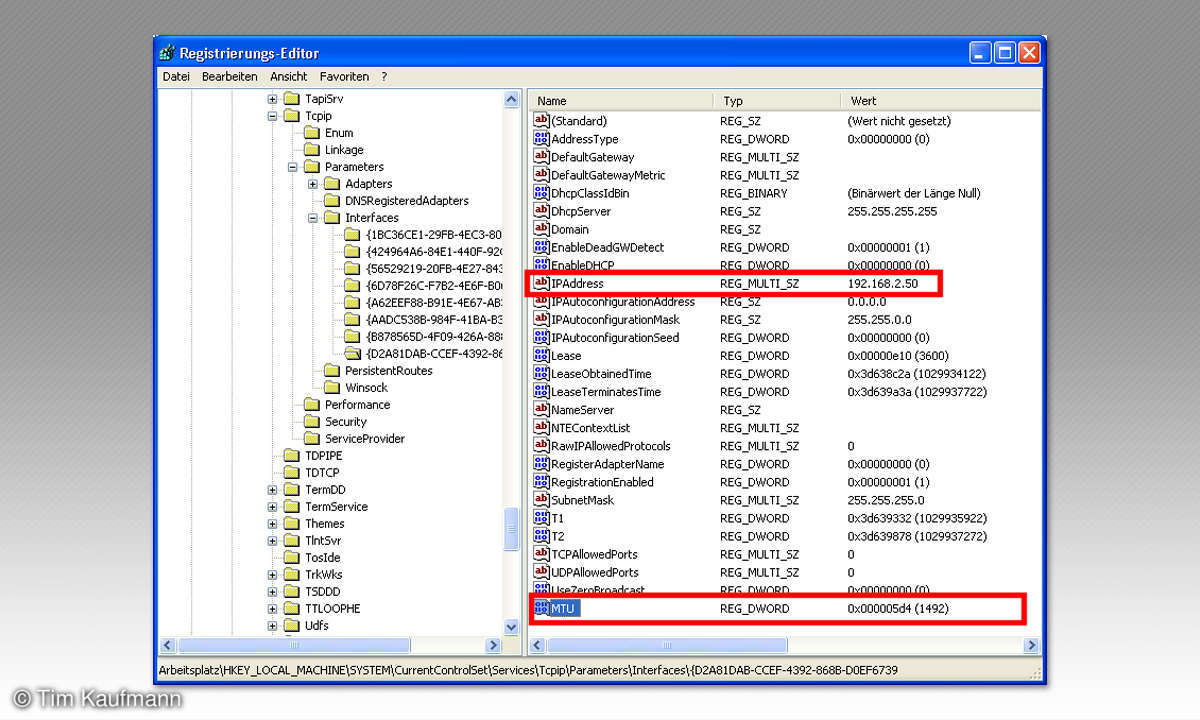Click the Security folder icon
1200x720 pixels.
pyautogui.click(x=312, y=422)
